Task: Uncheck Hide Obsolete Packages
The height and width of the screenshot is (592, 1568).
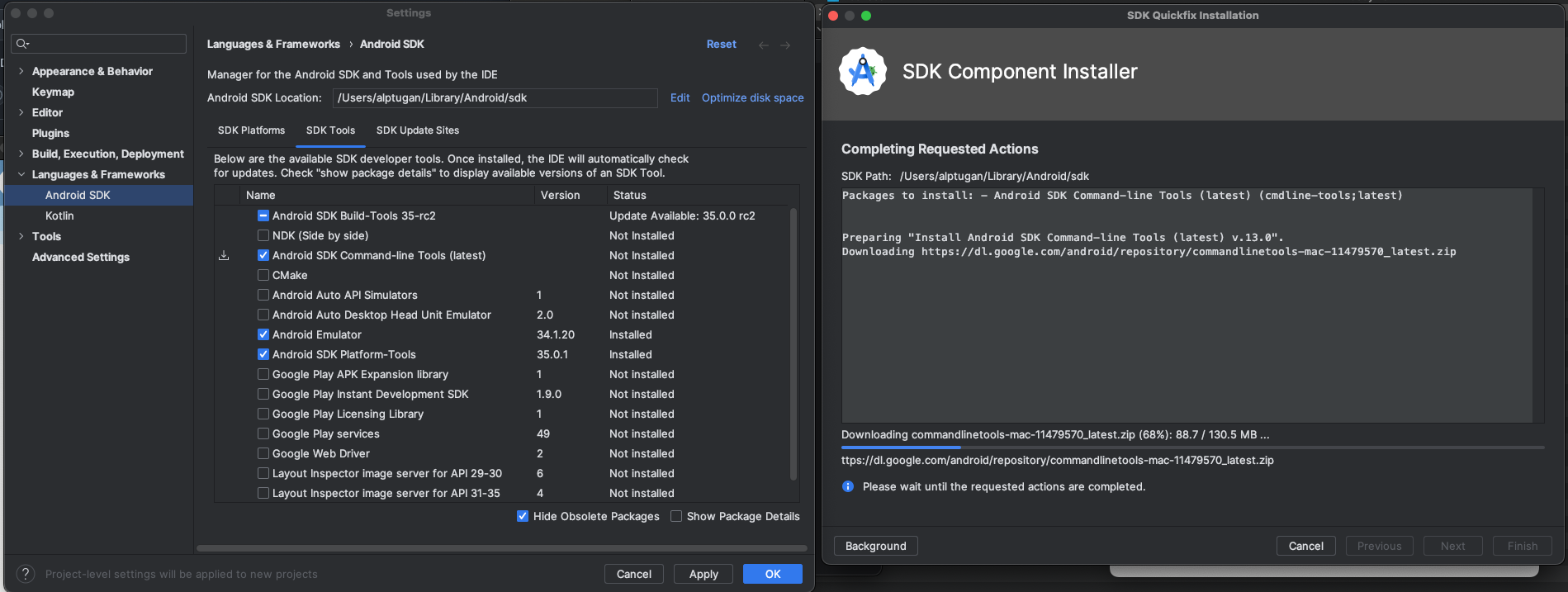Action: point(523,516)
